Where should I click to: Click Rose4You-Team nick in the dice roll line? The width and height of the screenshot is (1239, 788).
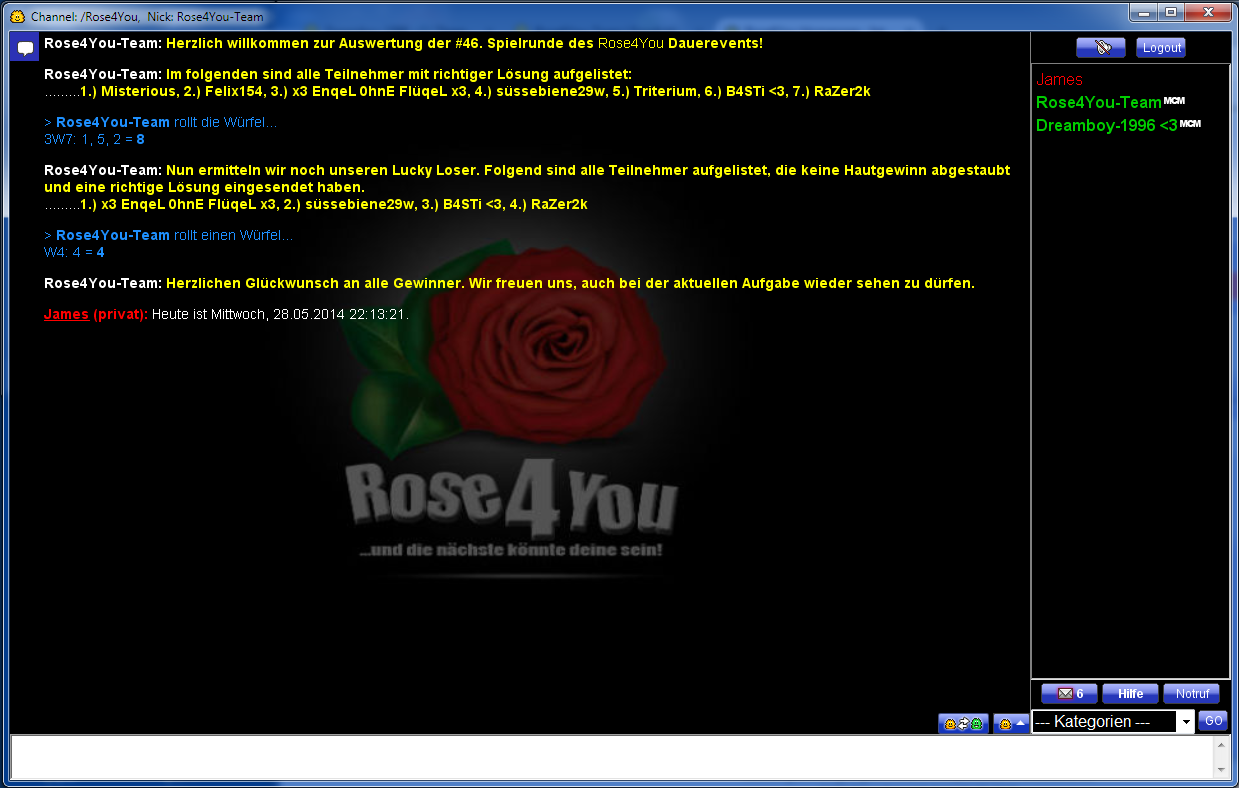[112, 123]
